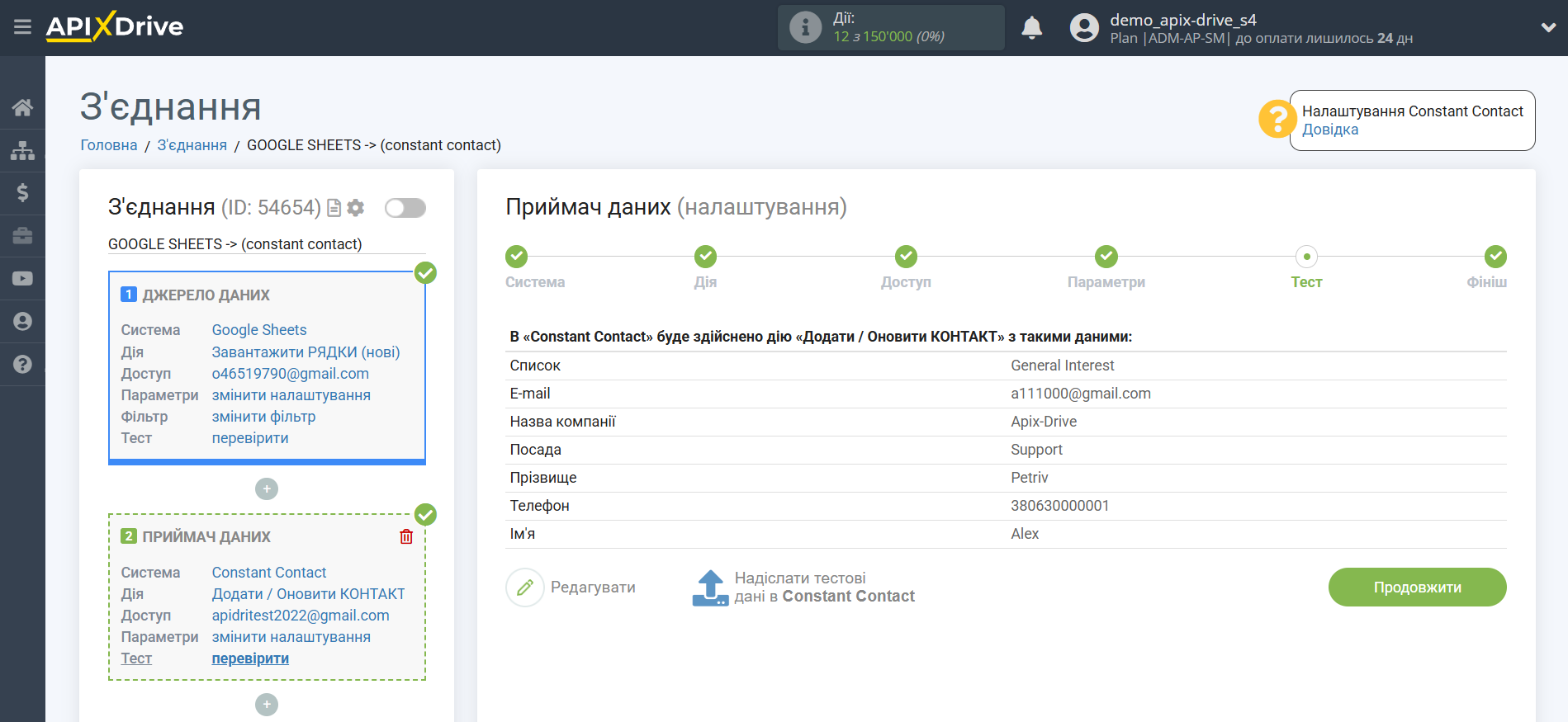1568x722 pixels.
Task: Open Додати / Оновити КОНТАКТ action link
Action: 309,594
